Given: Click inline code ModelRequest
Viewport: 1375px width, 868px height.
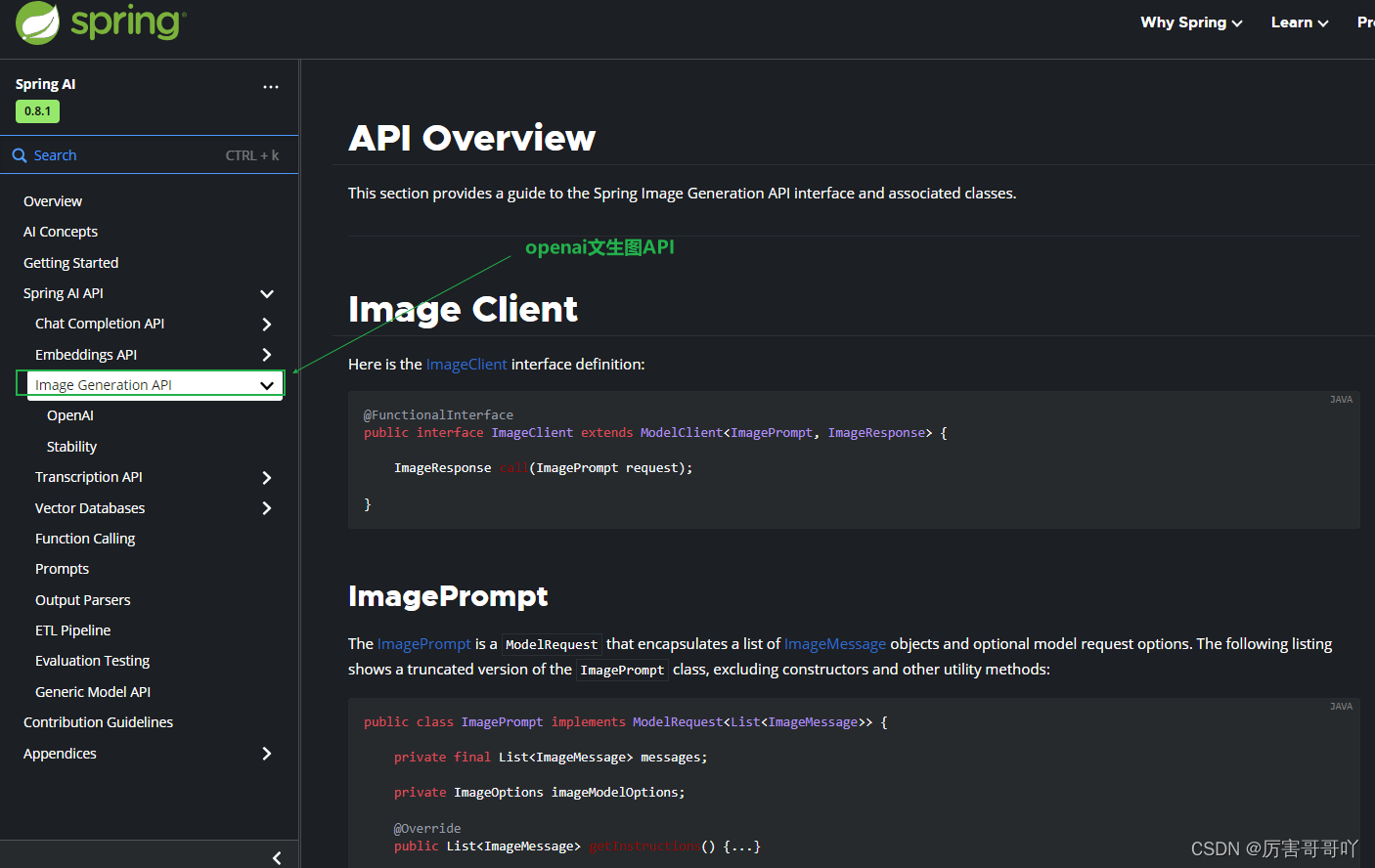Looking at the screenshot, I should click(x=552, y=645).
